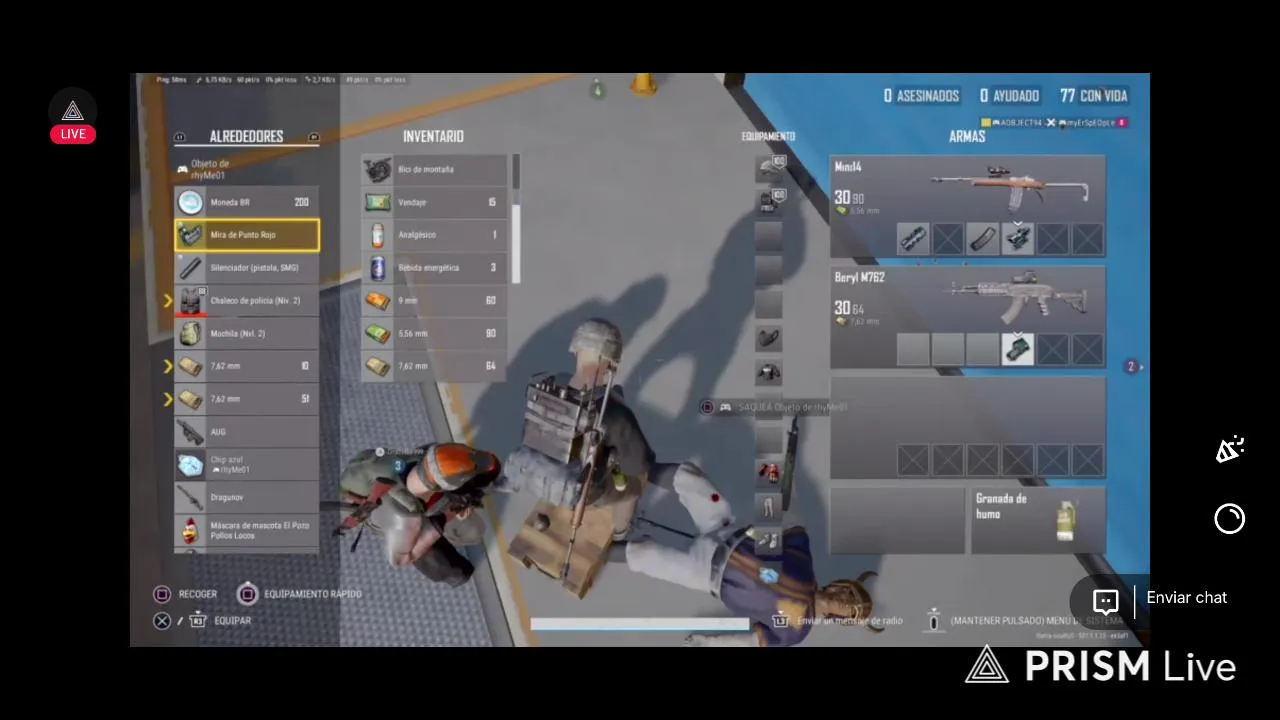
Task: Click the 77 CON VIDA counter
Action: point(1094,96)
